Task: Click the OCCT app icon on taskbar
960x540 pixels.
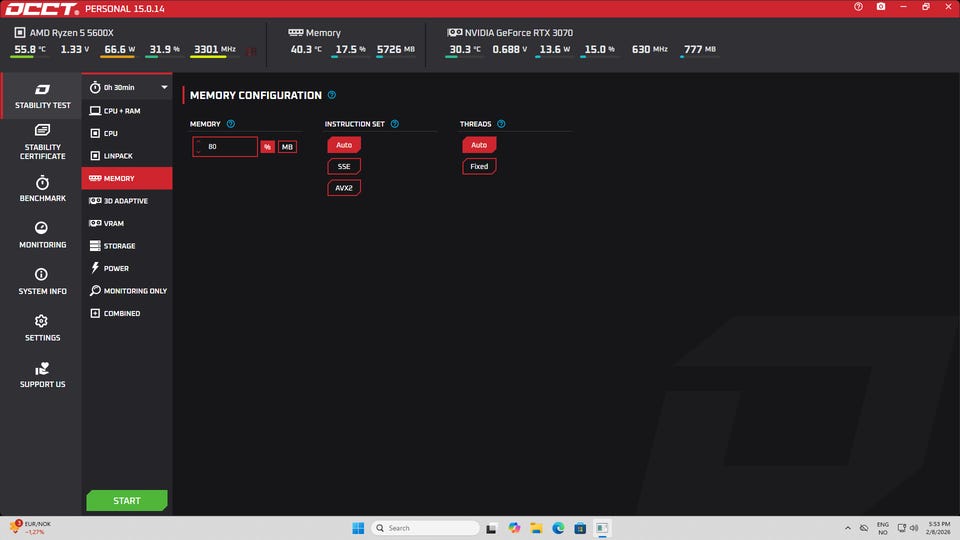Action: click(x=602, y=528)
